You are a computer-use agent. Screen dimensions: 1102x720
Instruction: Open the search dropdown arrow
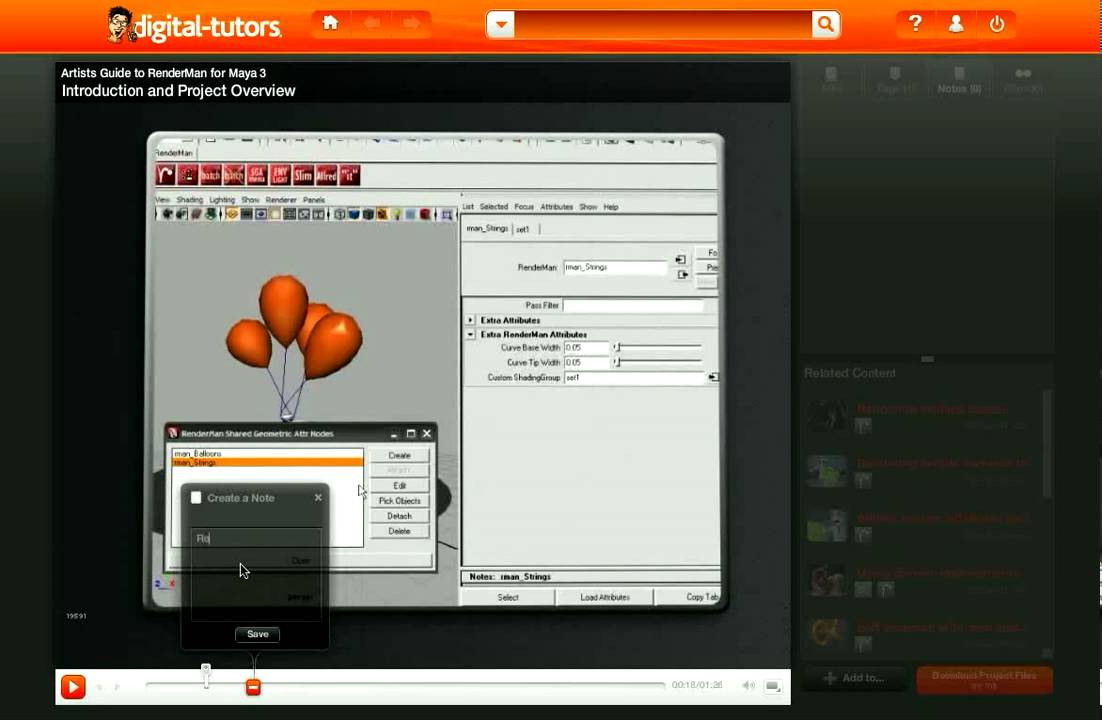pos(501,25)
